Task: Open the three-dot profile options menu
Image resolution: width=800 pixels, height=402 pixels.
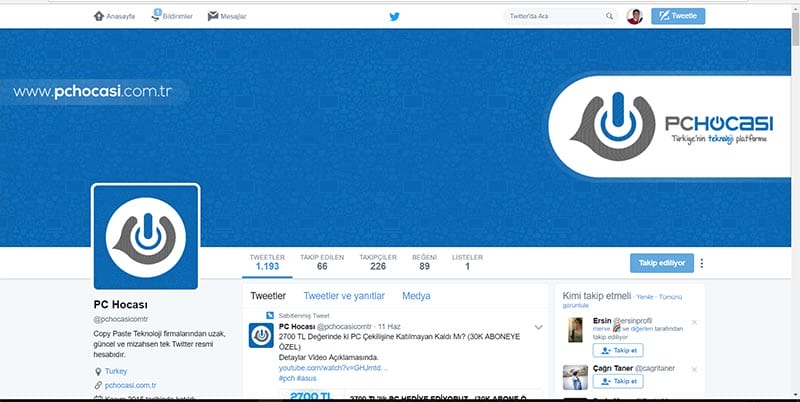Action: pos(701,263)
